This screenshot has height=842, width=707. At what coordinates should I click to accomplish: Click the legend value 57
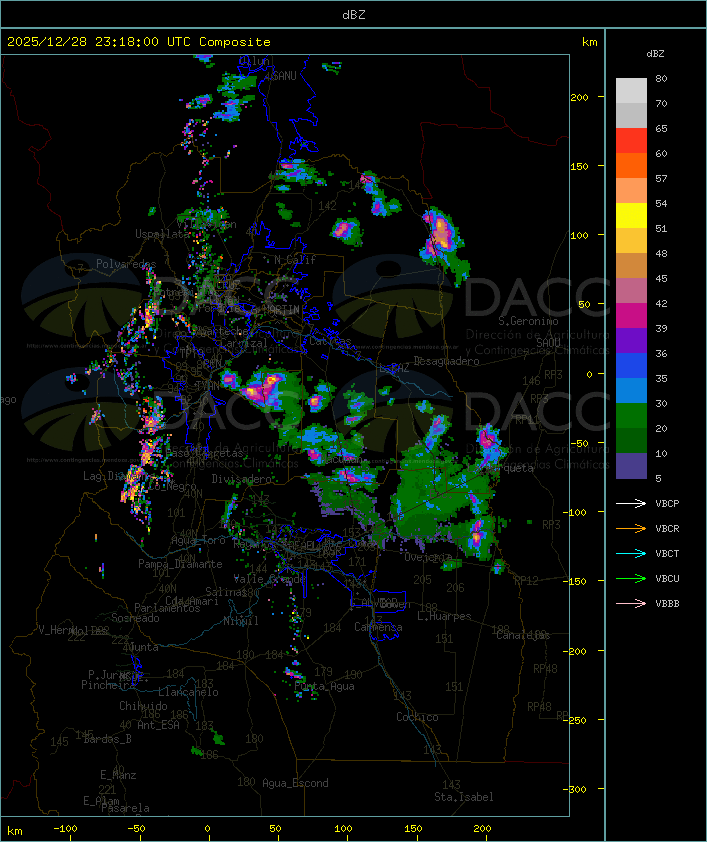[x=661, y=178]
